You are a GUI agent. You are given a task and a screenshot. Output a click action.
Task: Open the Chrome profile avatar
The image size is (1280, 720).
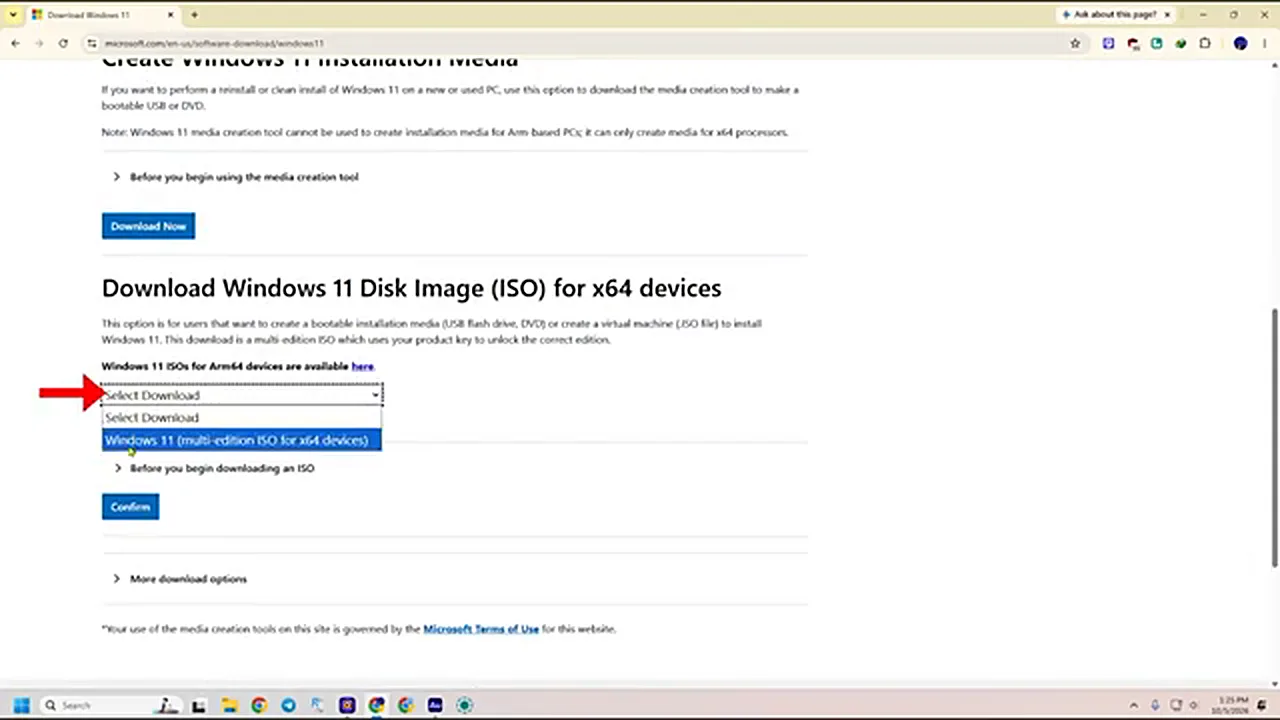(x=1240, y=43)
